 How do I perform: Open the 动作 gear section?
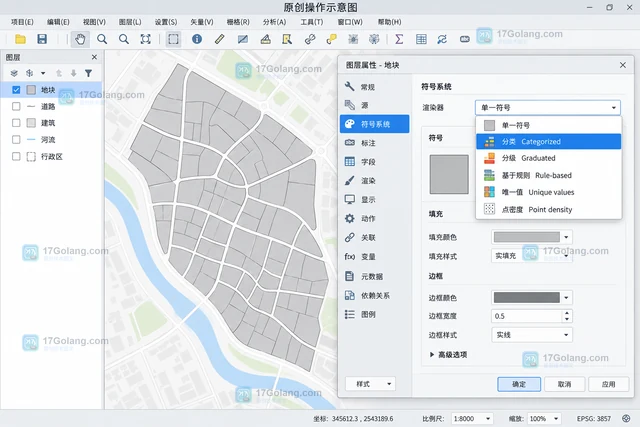tap(375, 218)
